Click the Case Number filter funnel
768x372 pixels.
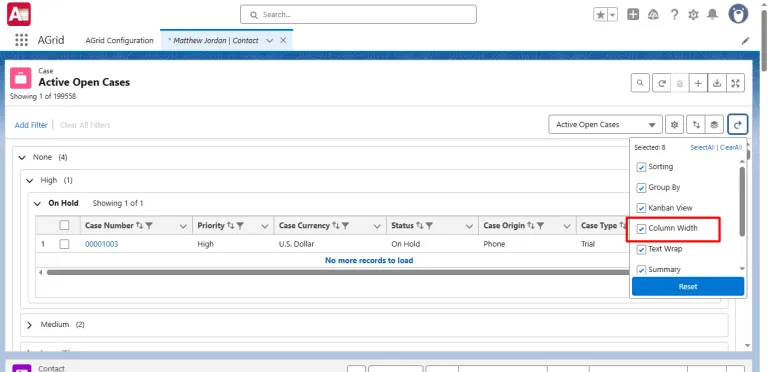(149, 226)
